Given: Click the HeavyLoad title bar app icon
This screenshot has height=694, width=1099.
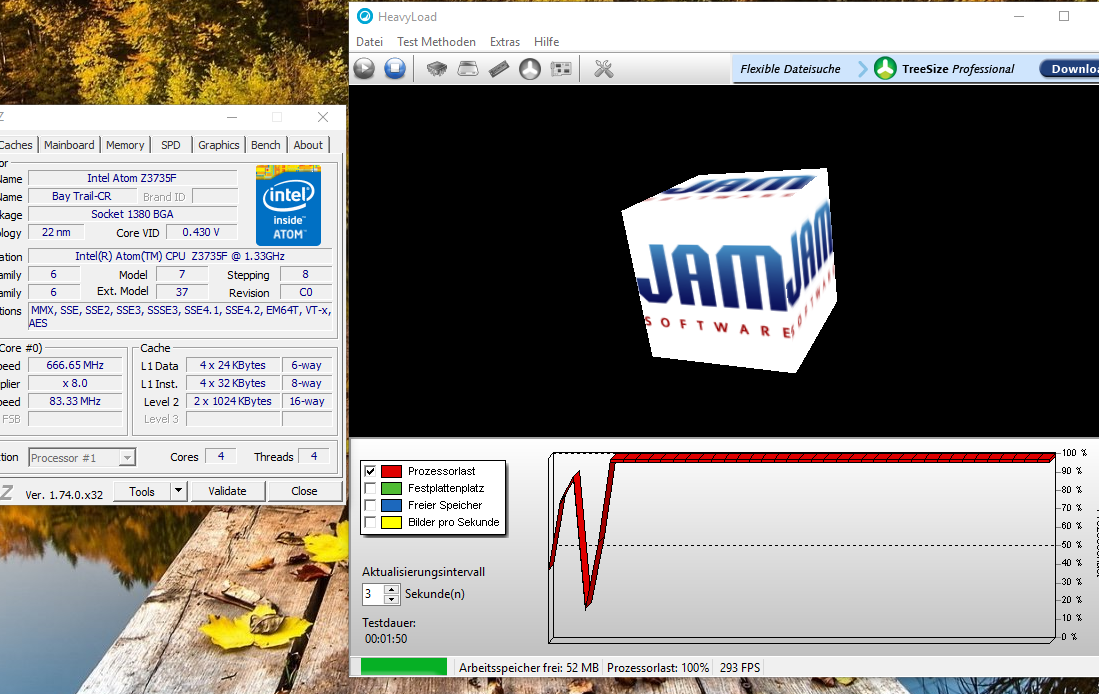Looking at the screenshot, I should [x=364, y=16].
